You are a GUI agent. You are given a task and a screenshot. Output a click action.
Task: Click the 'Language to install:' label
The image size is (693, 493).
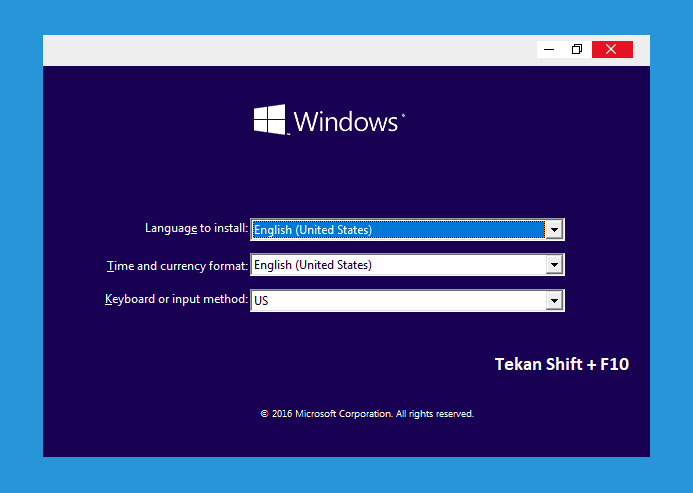point(197,228)
